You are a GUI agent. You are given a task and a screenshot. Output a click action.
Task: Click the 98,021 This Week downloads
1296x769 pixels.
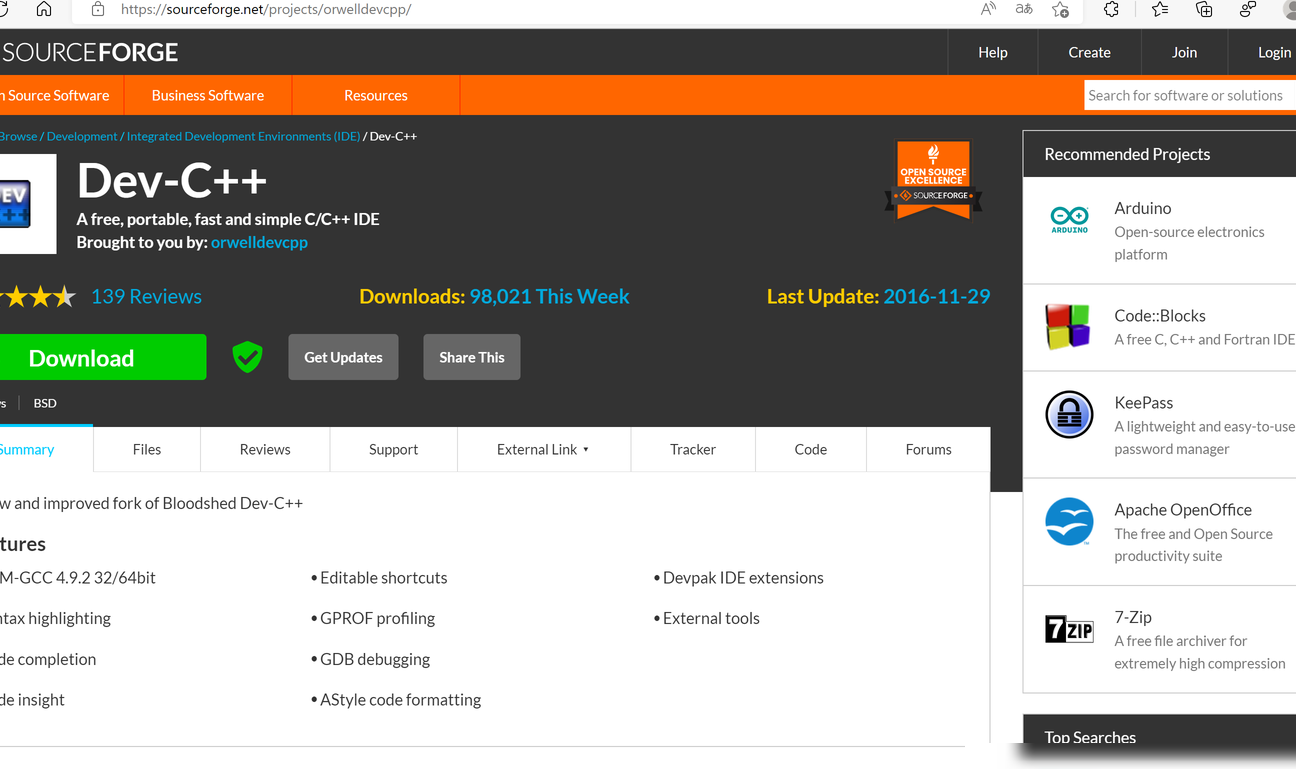549,296
